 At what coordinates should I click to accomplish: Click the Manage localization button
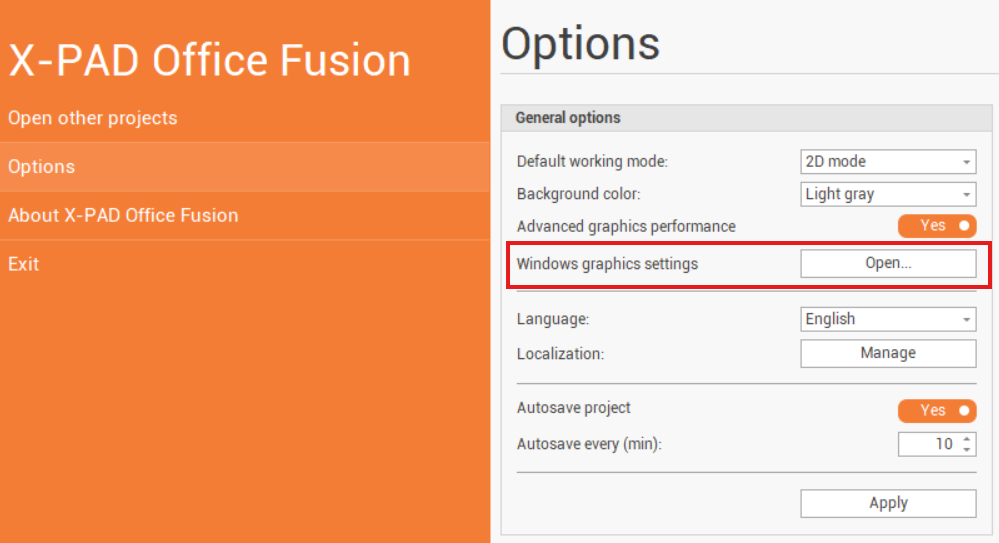point(888,353)
